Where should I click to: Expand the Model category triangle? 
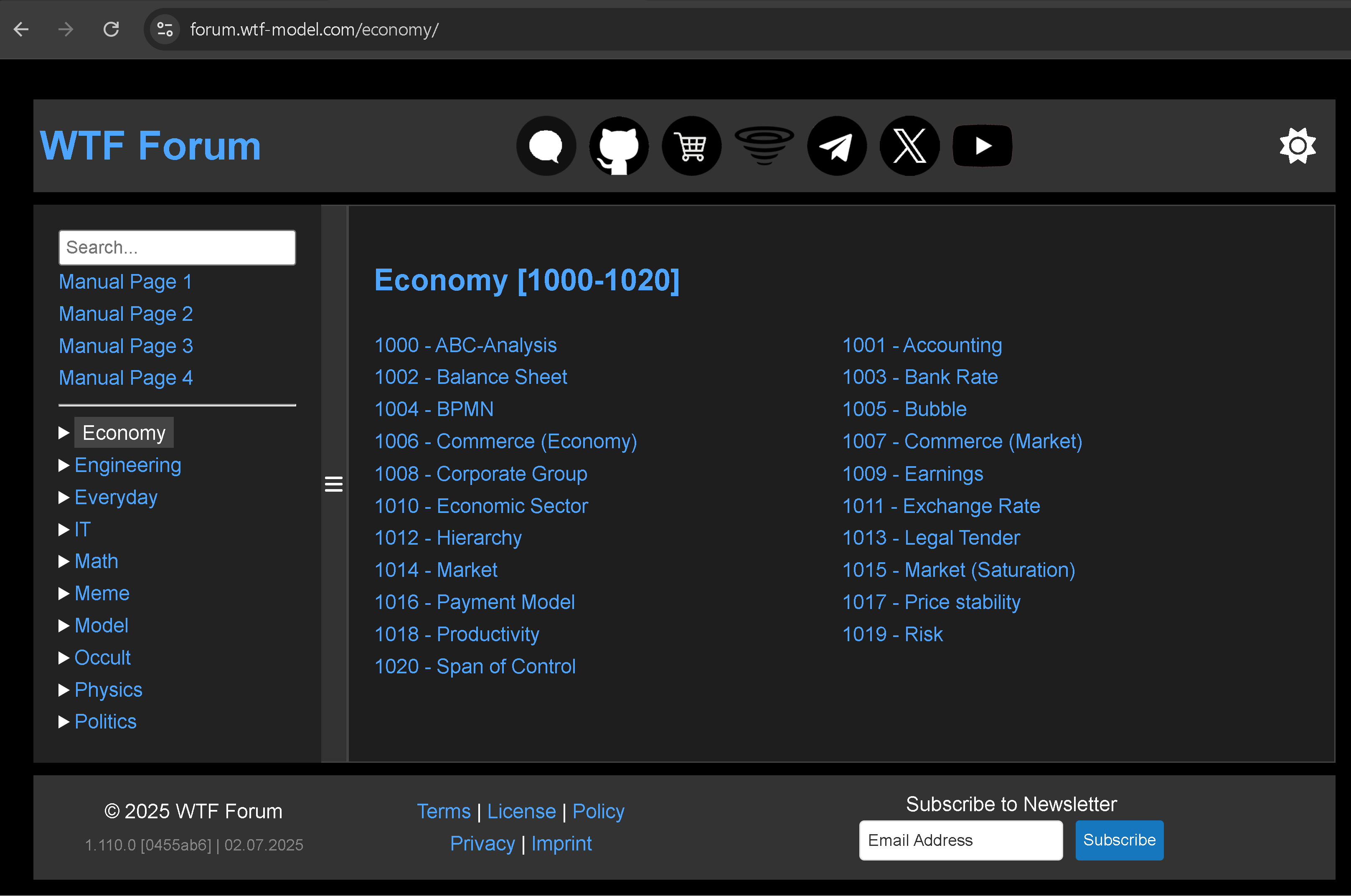63,626
